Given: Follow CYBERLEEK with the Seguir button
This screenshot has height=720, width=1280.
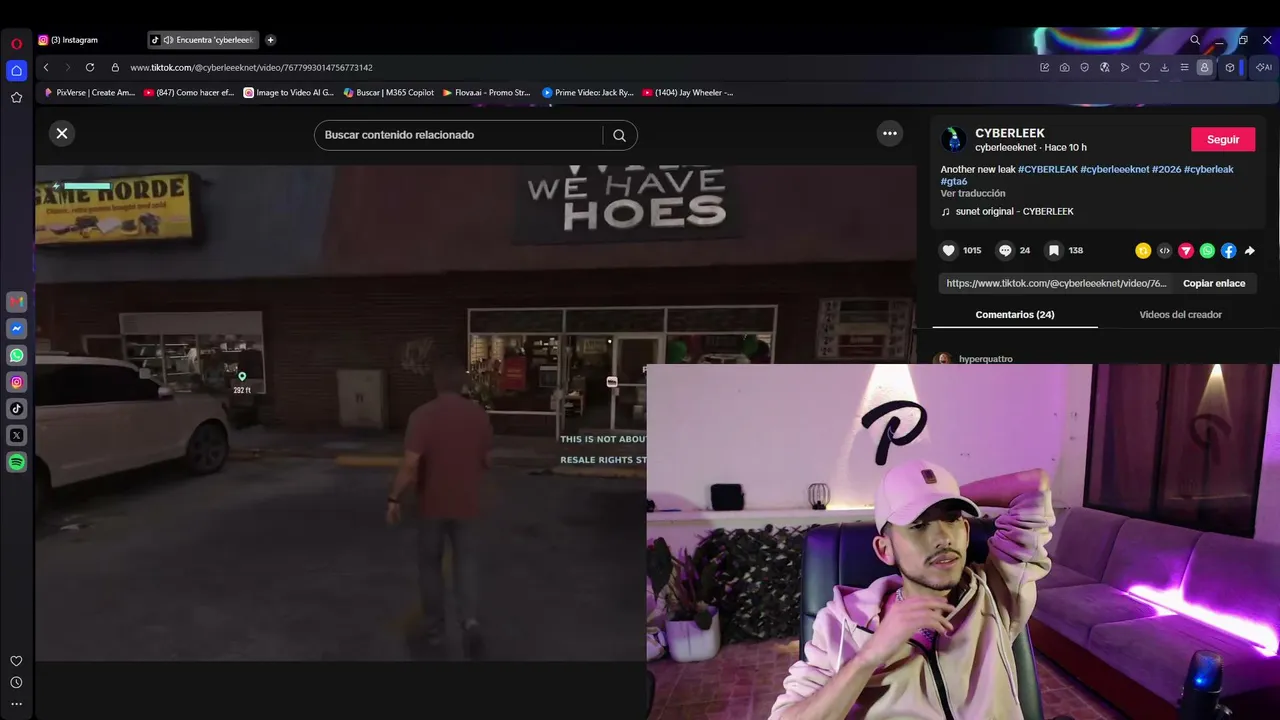Looking at the screenshot, I should coord(1223,140).
